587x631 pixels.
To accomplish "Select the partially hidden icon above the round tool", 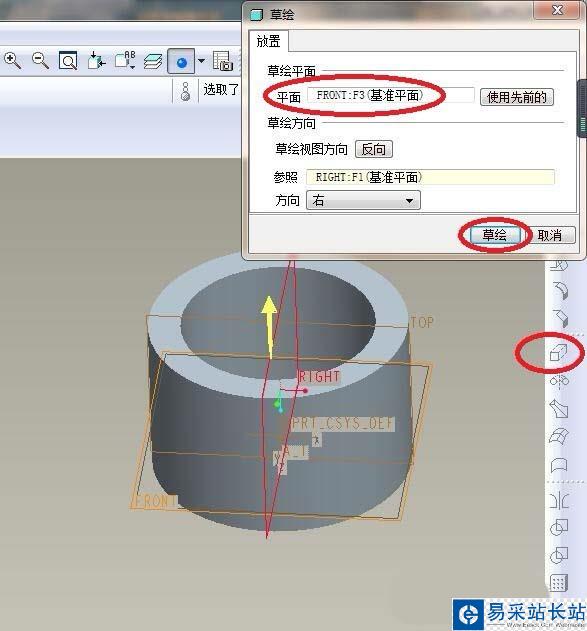I will point(560,265).
